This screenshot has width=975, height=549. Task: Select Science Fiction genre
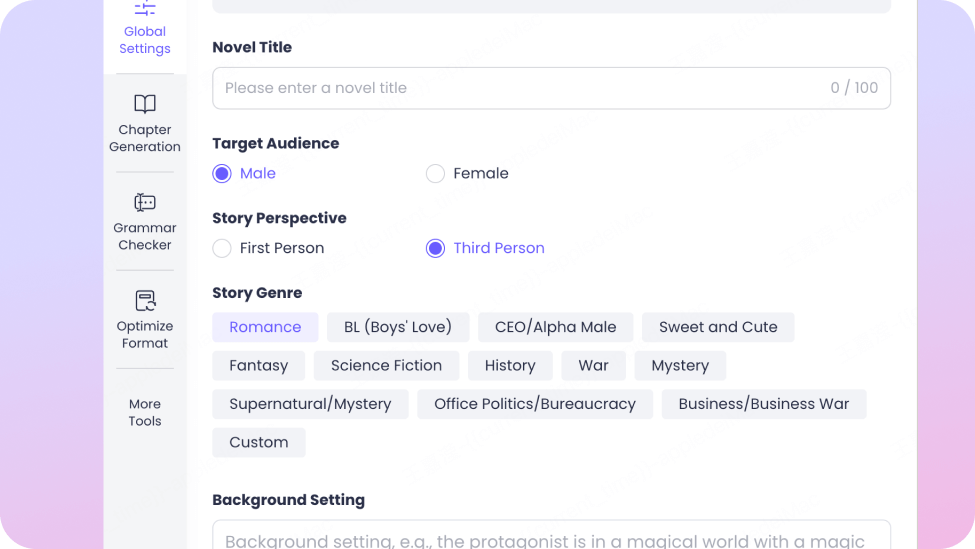(x=386, y=366)
